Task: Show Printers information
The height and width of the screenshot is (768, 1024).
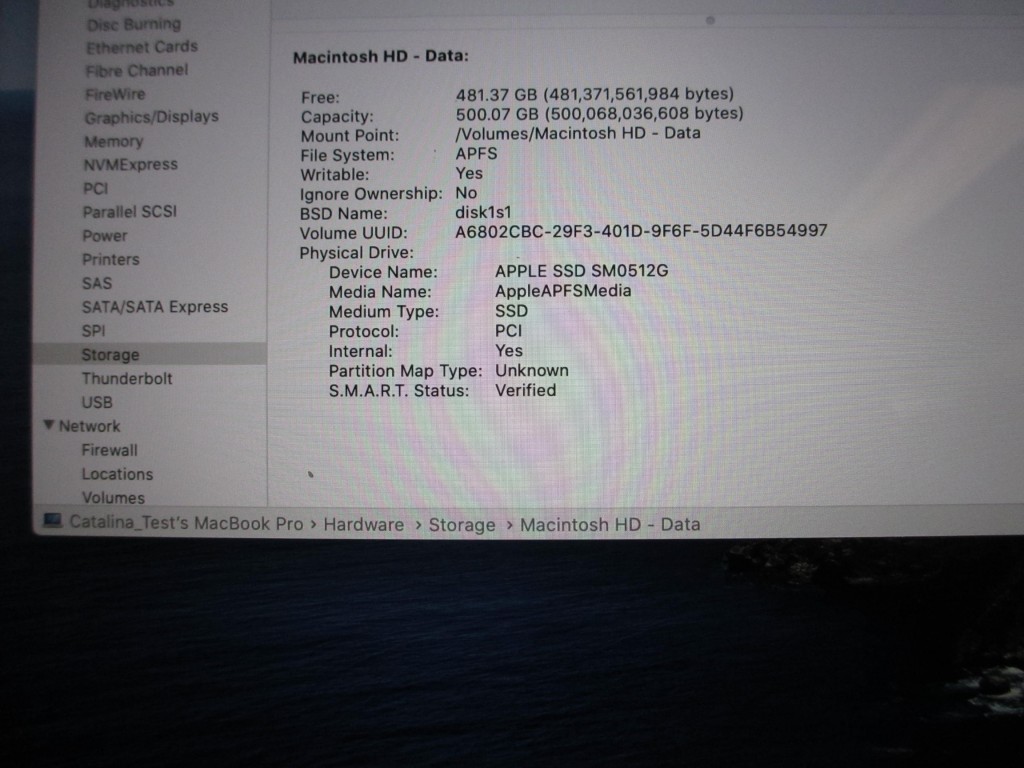Action: pos(111,259)
